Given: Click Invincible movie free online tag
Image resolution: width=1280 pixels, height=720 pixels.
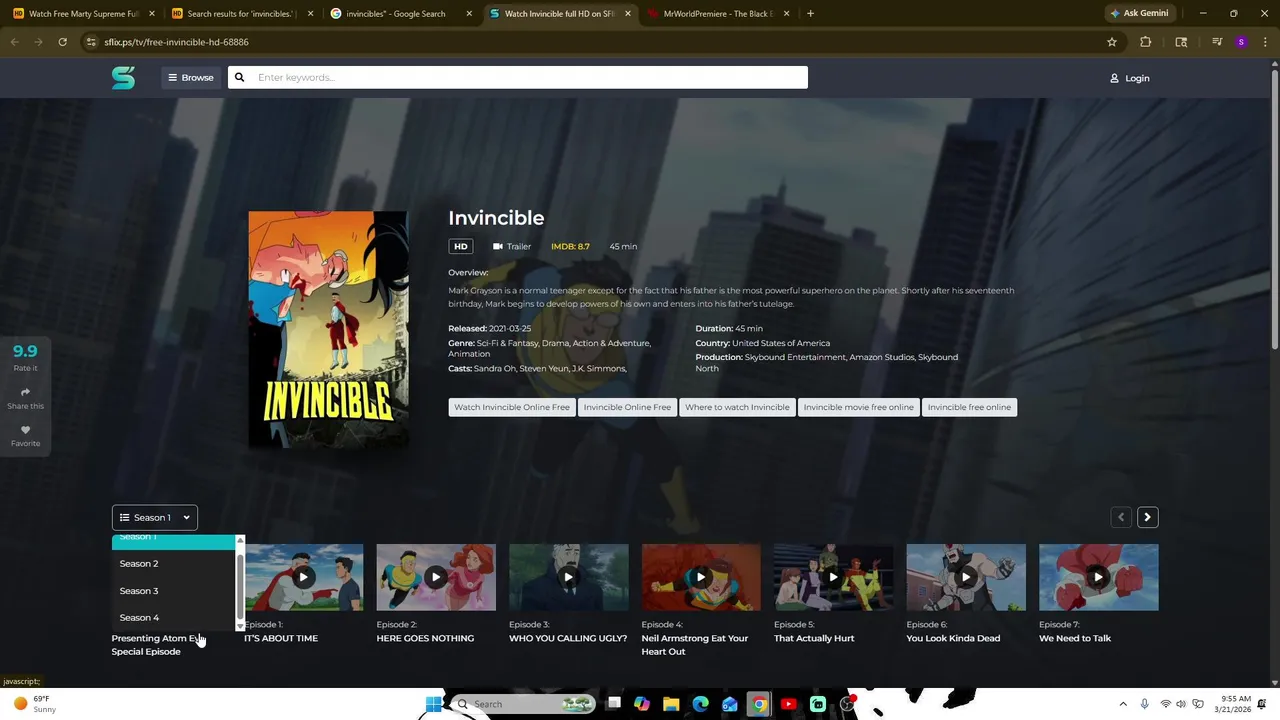Looking at the screenshot, I should (858, 407).
